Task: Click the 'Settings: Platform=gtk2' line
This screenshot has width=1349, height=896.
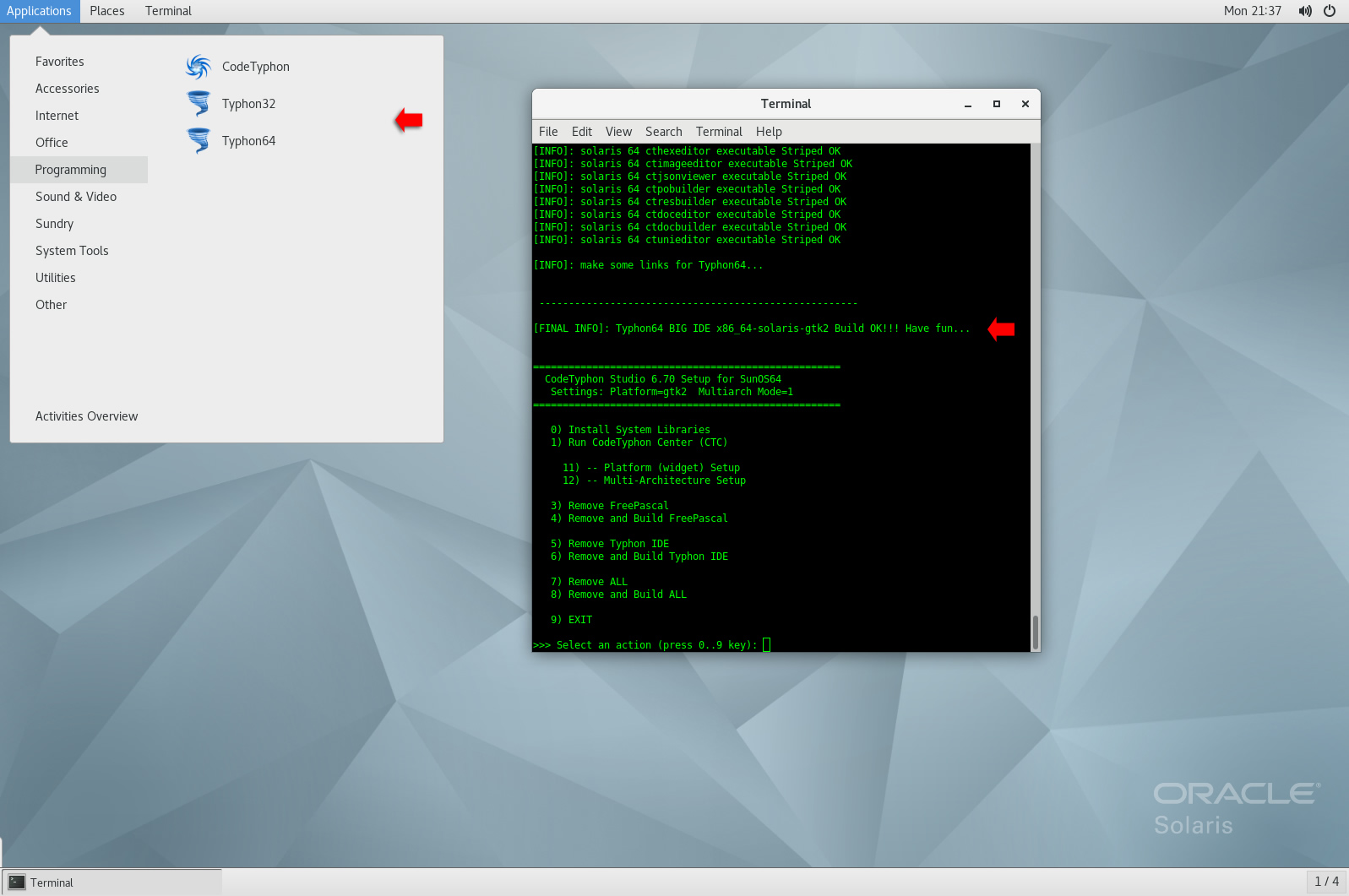Action: 672,392
